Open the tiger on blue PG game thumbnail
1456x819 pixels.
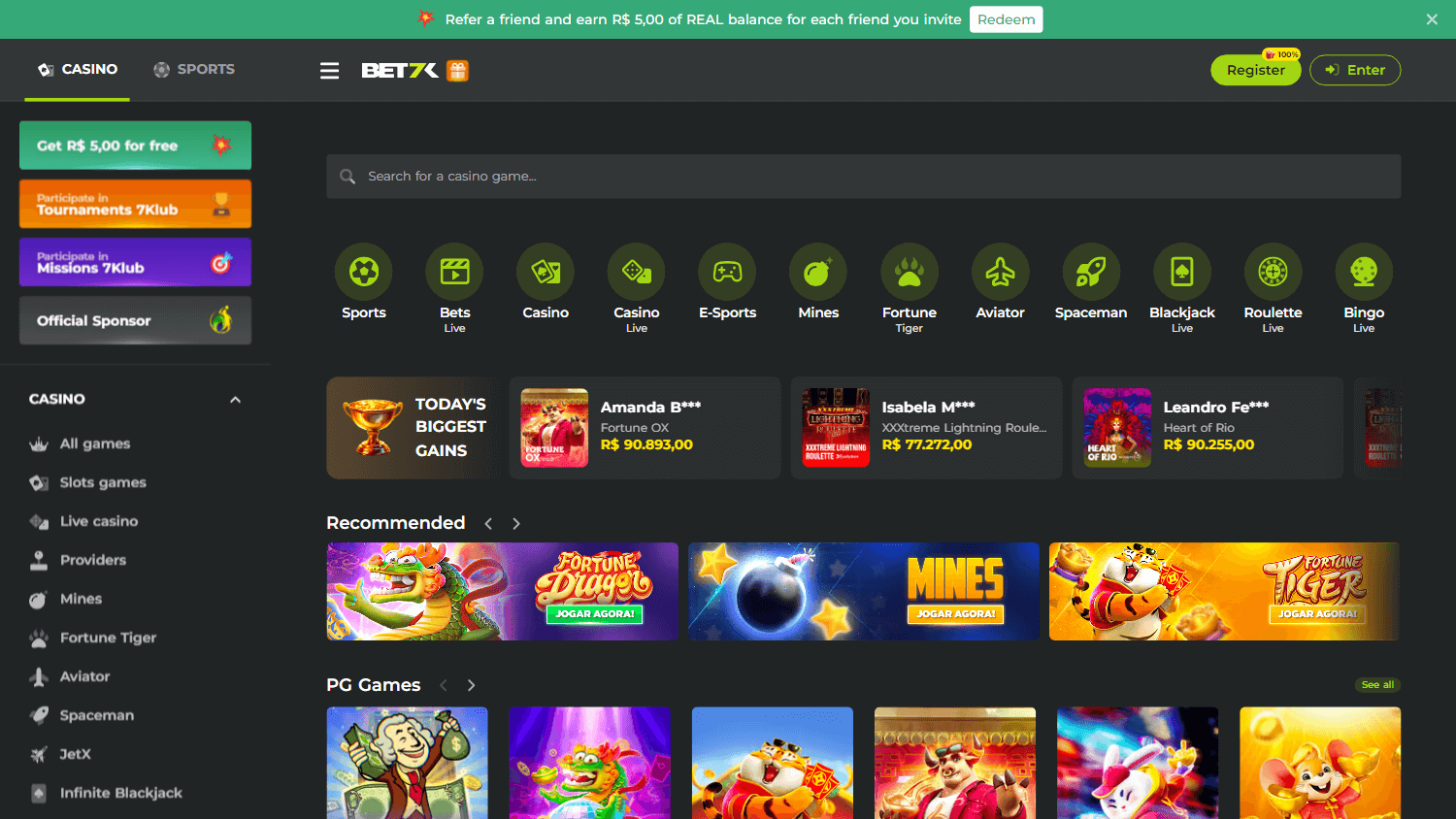tap(773, 763)
